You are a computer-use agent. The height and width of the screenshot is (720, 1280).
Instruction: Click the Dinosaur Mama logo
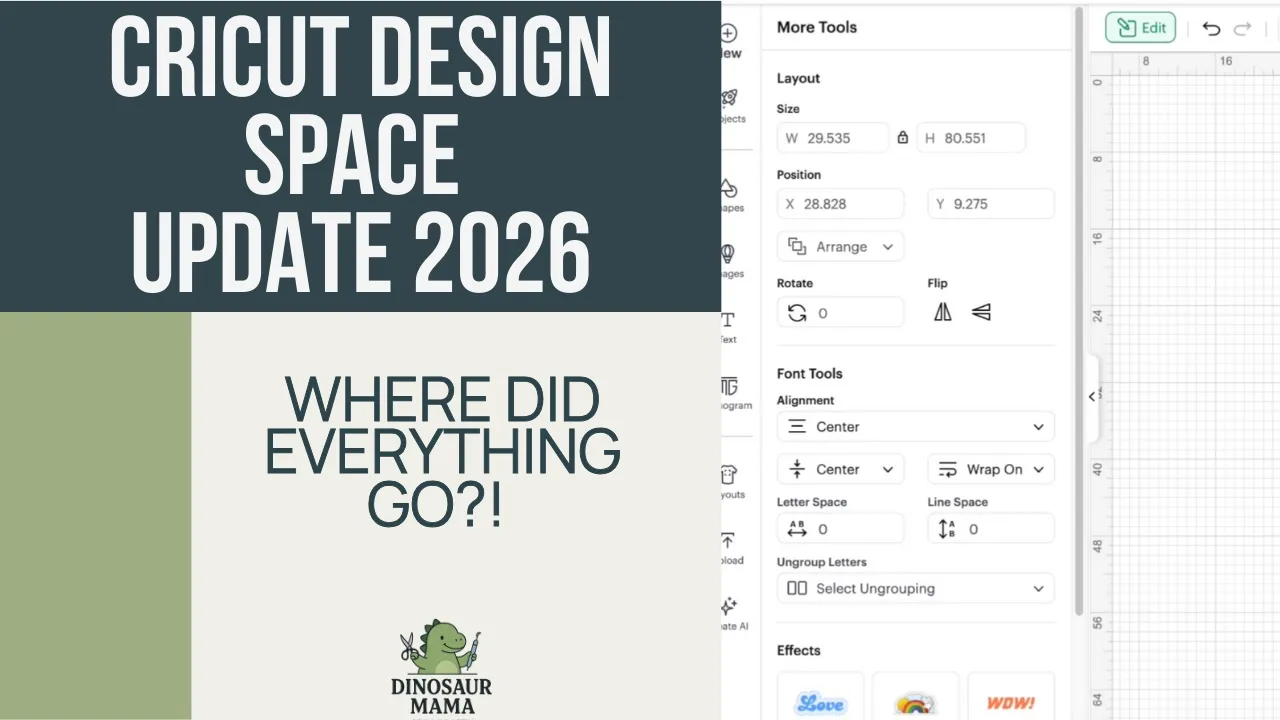tap(441, 667)
